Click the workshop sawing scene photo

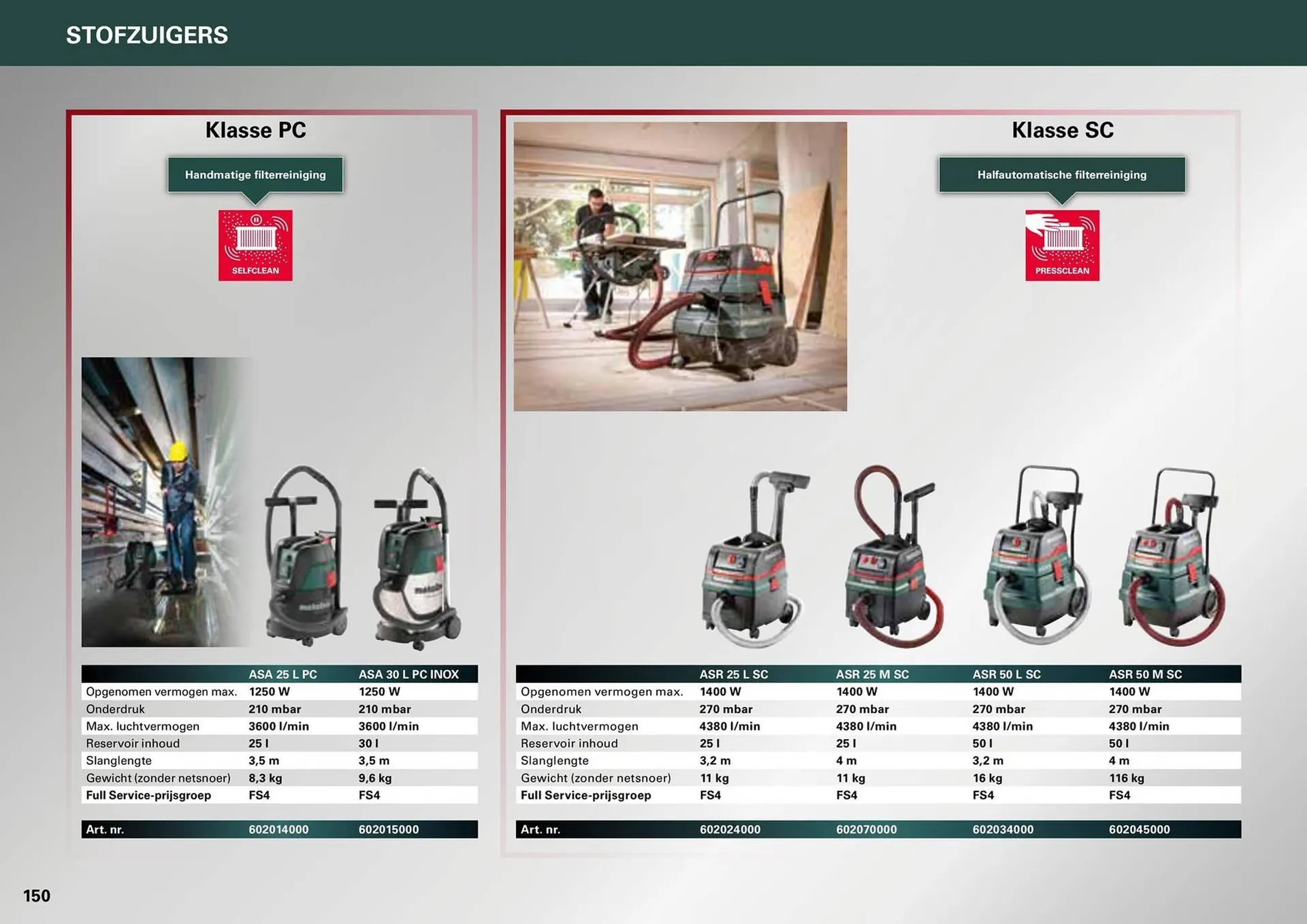tap(681, 264)
